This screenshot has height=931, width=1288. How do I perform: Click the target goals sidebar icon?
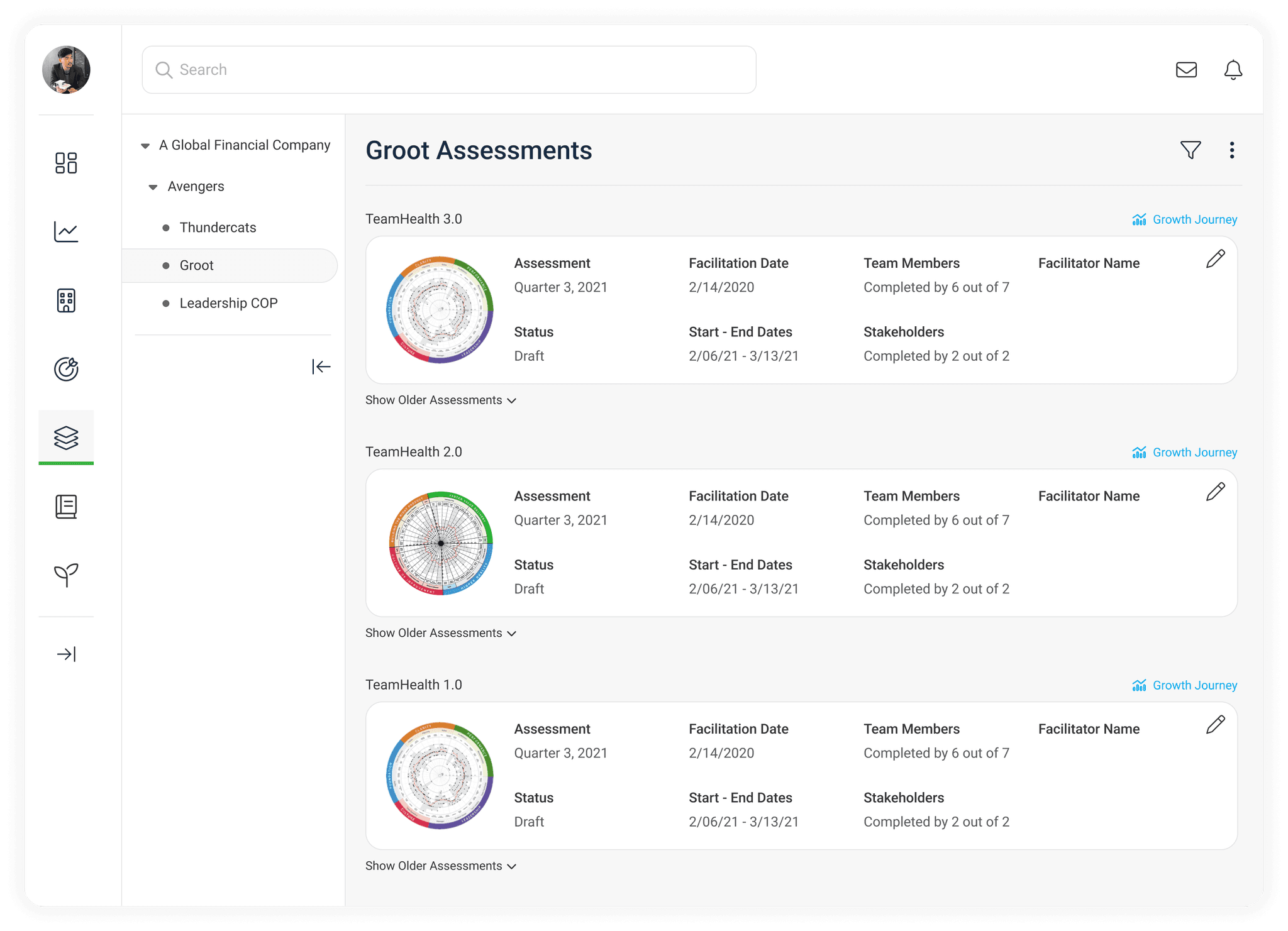click(66, 369)
